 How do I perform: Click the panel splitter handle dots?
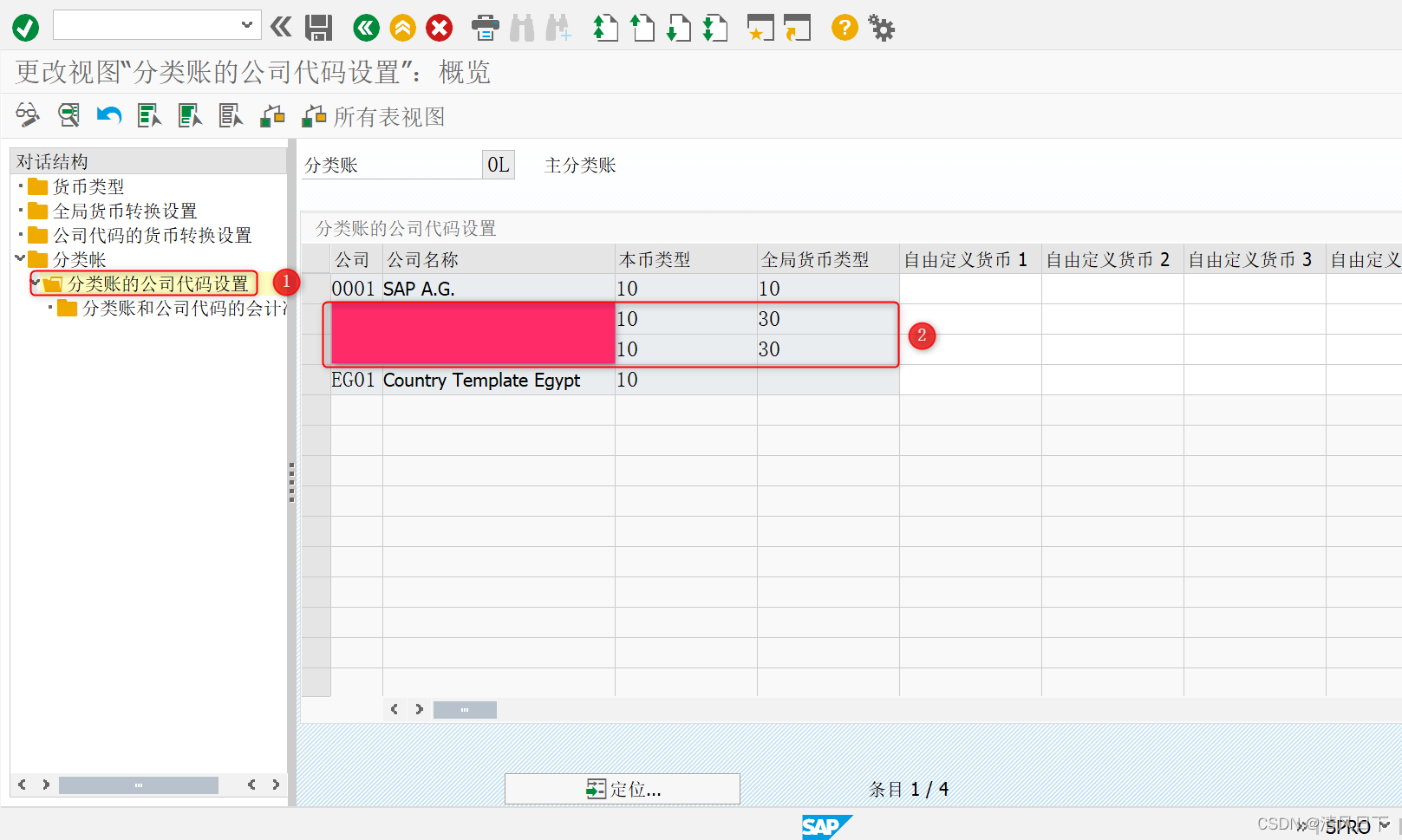pyautogui.click(x=291, y=482)
